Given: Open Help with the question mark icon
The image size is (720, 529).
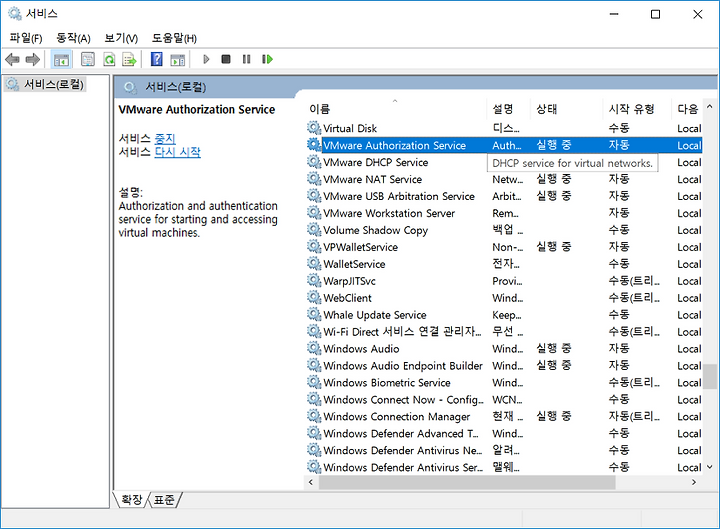Looking at the screenshot, I should pos(157,59).
